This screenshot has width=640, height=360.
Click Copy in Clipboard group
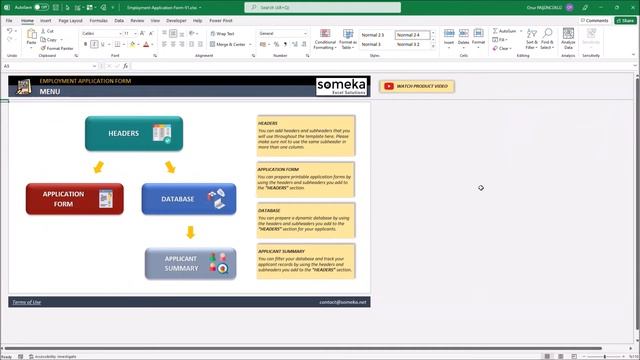click(x=49, y=40)
